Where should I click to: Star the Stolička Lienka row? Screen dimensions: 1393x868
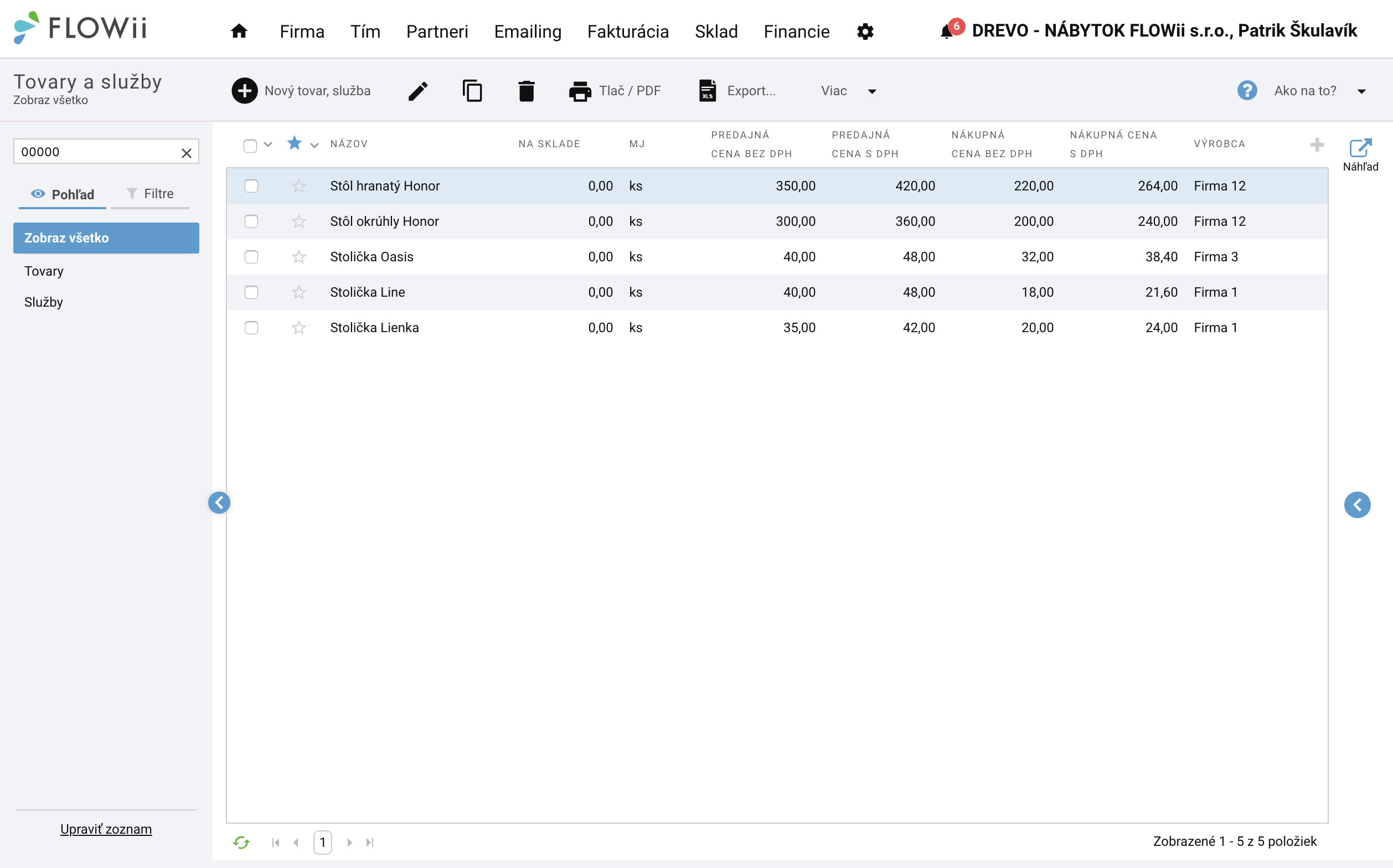pyautogui.click(x=298, y=328)
